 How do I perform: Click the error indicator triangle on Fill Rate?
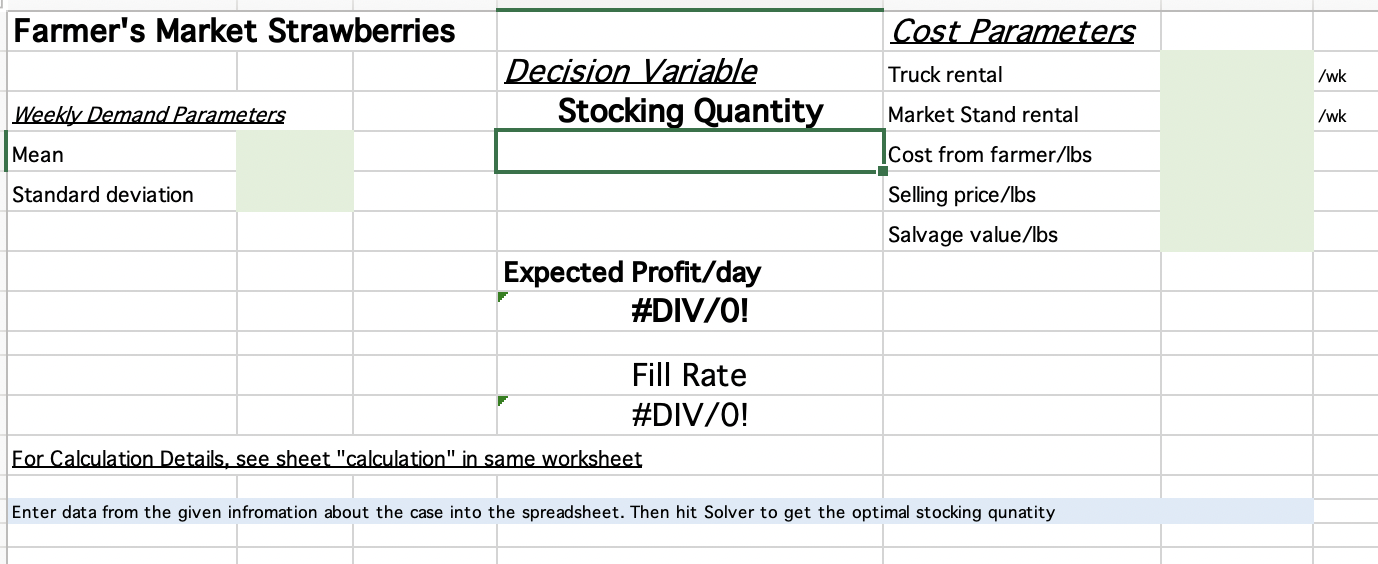click(502, 400)
